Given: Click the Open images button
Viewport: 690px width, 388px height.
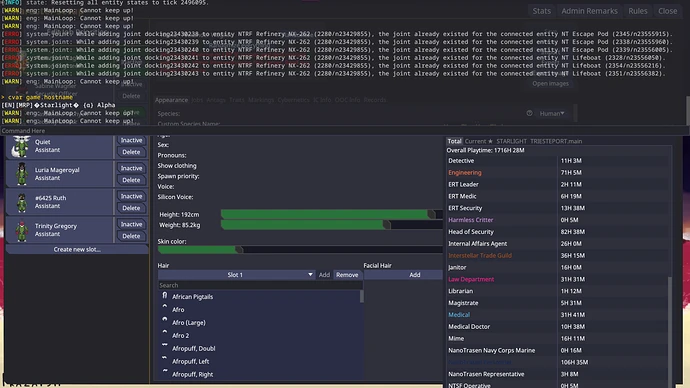Looking at the screenshot, I should click(551, 84).
